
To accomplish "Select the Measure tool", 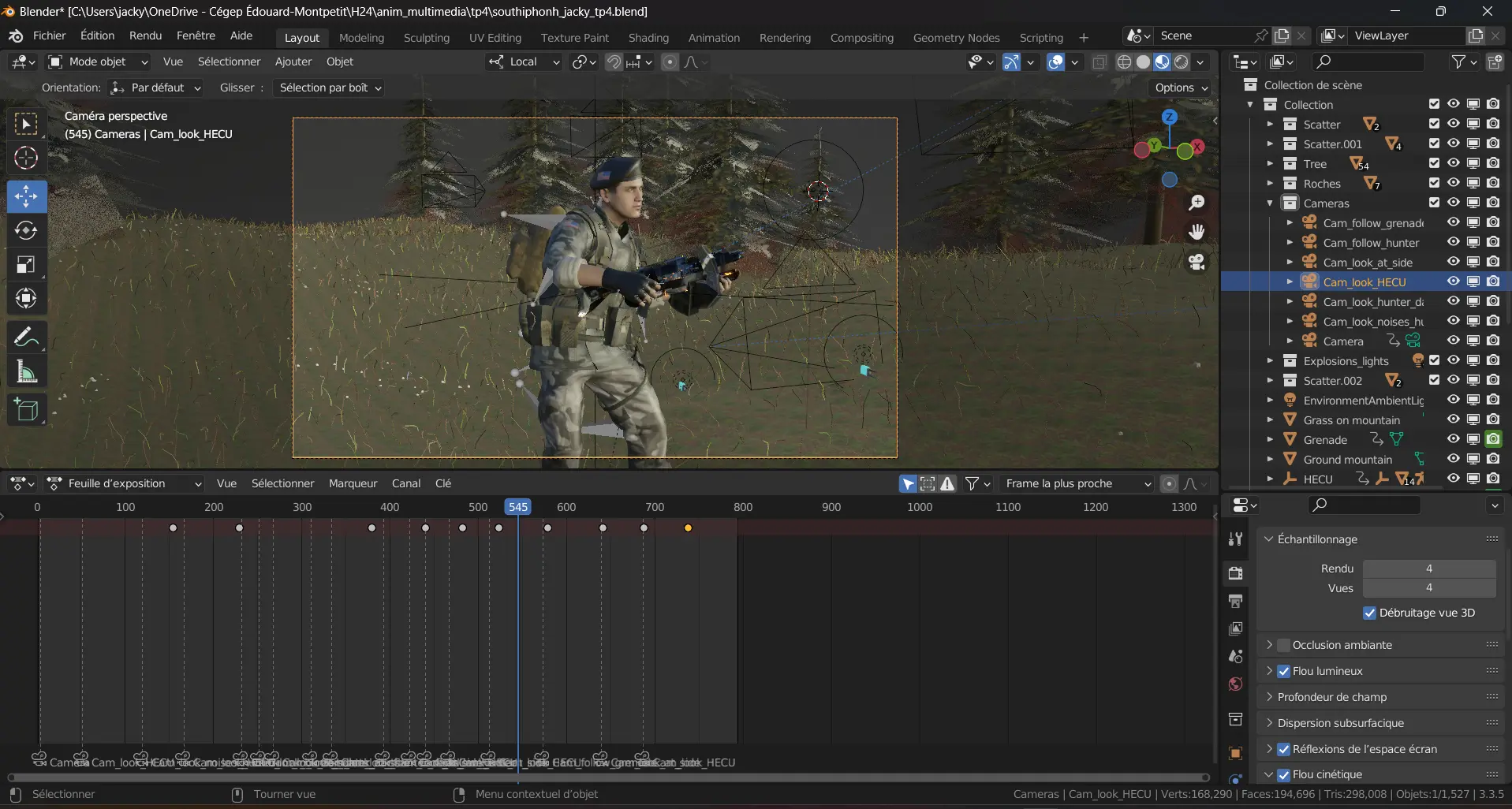I will [x=26, y=371].
